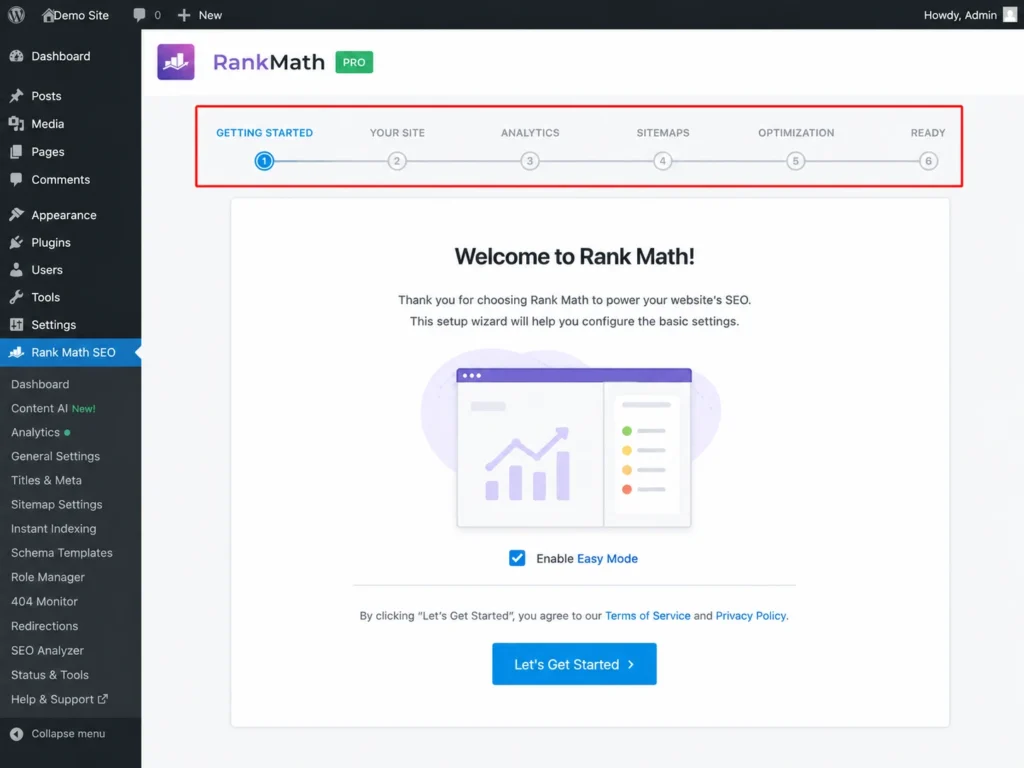Image resolution: width=1024 pixels, height=768 pixels.
Task: Open the Easy Mode link
Action: 607,558
